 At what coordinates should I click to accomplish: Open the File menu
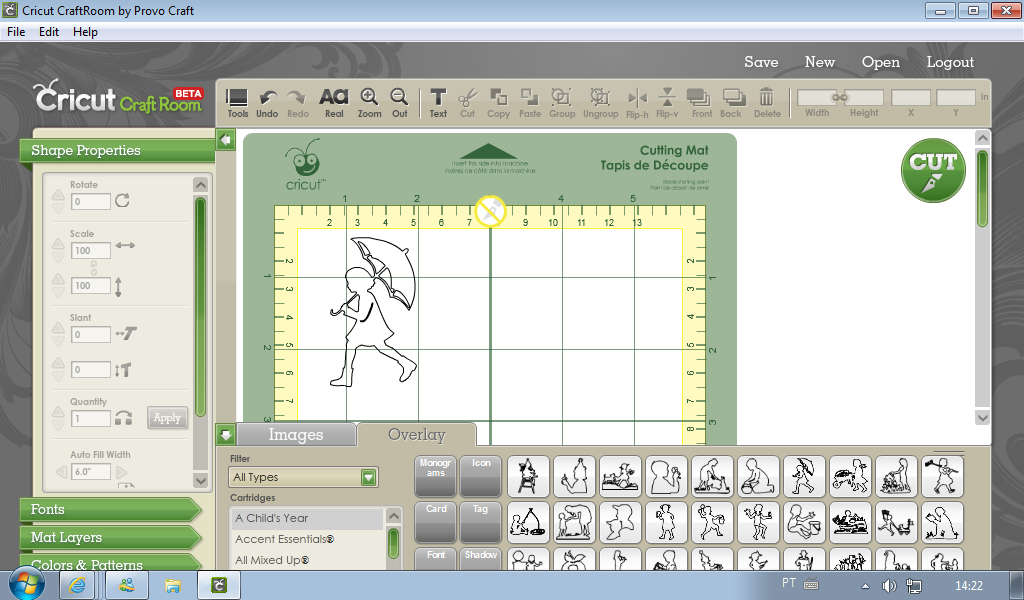pyautogui.click(x=15, y=31)
